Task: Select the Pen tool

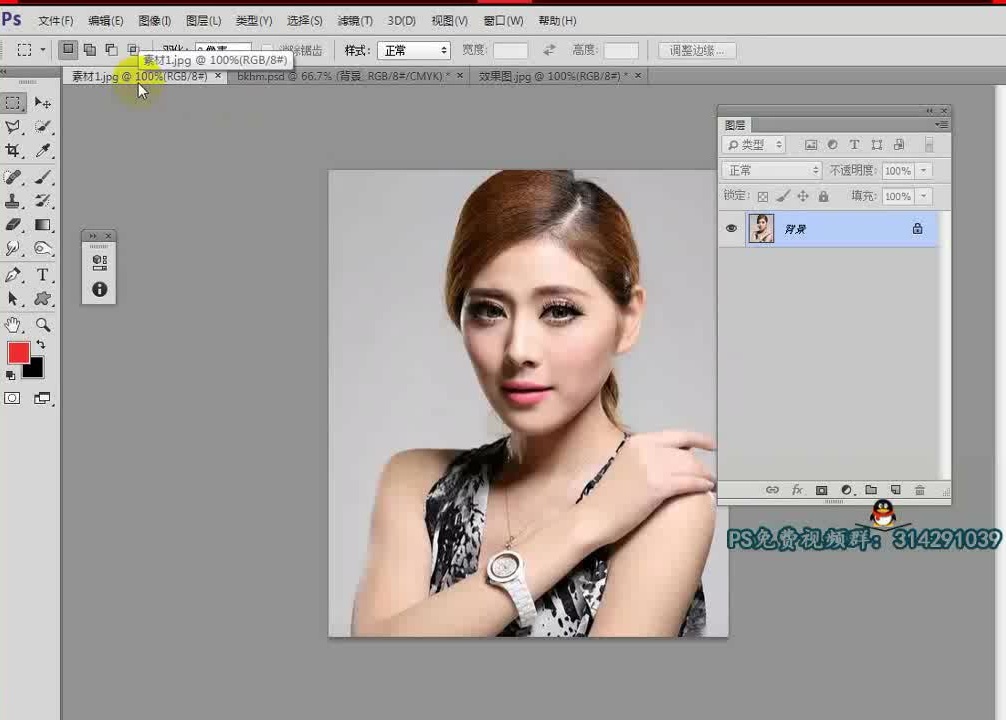Action: click(13, 275)
